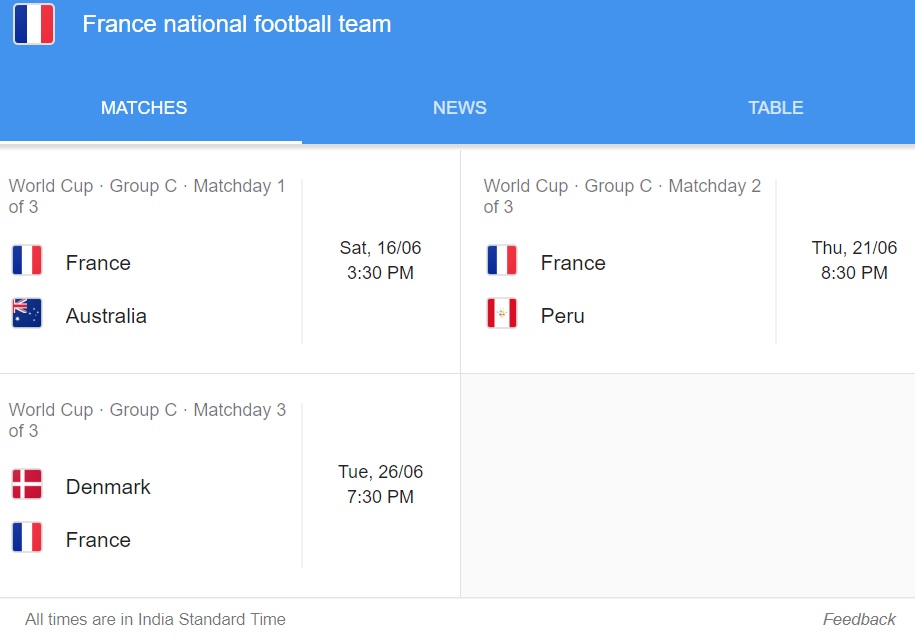Viewport: 915px width, 639px height.
Task: Click the Denmark flag icon
Action: click(27, 484)
